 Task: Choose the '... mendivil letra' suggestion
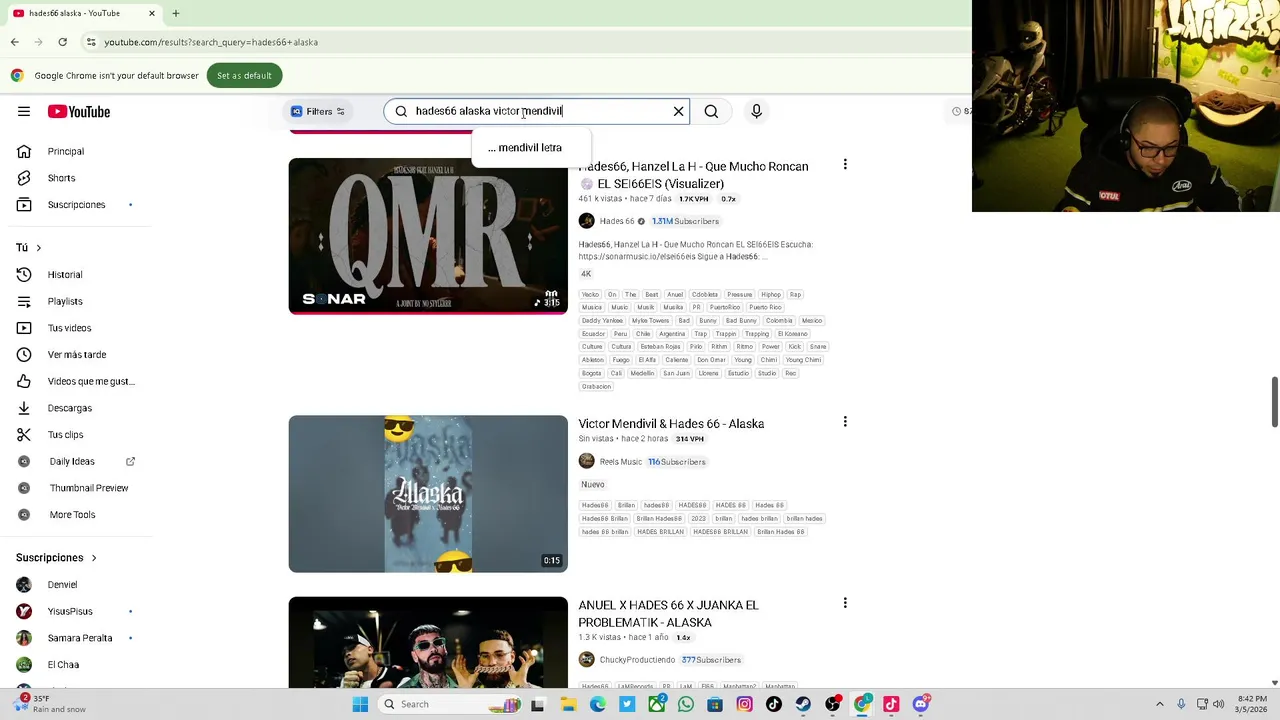pos(525,147)
